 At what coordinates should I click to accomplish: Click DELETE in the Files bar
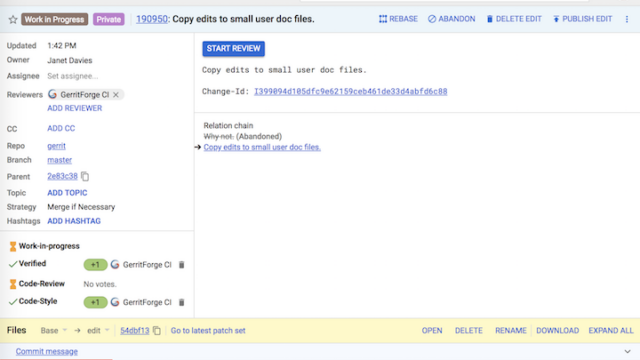coord(469,331)
